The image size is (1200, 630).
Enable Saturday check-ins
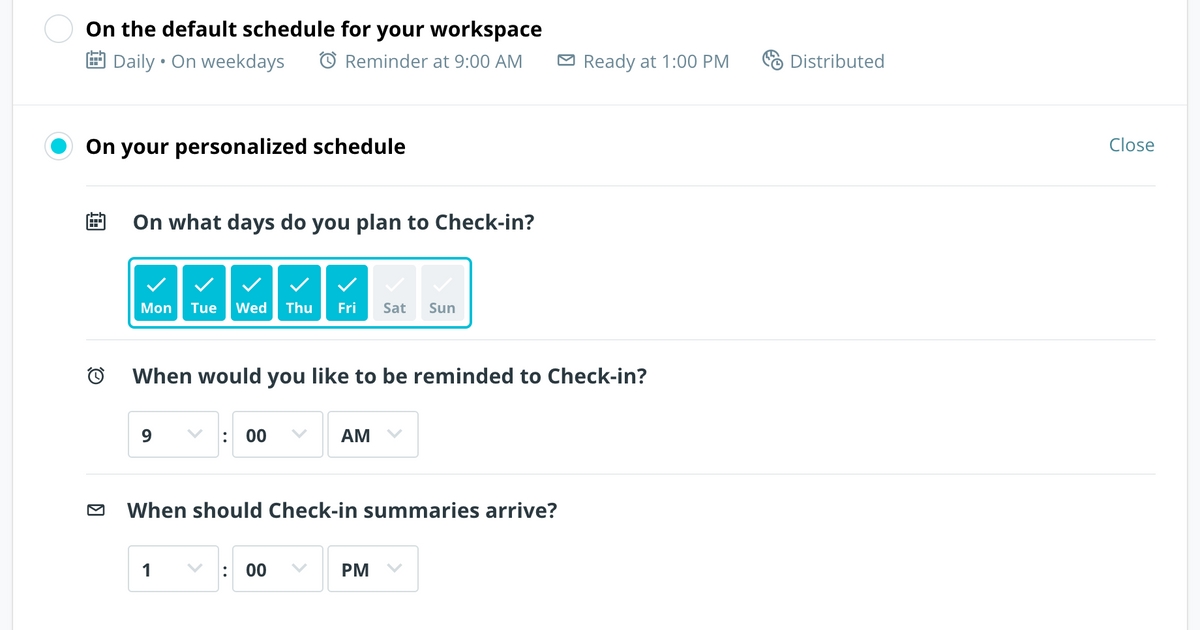pos(394,292)
